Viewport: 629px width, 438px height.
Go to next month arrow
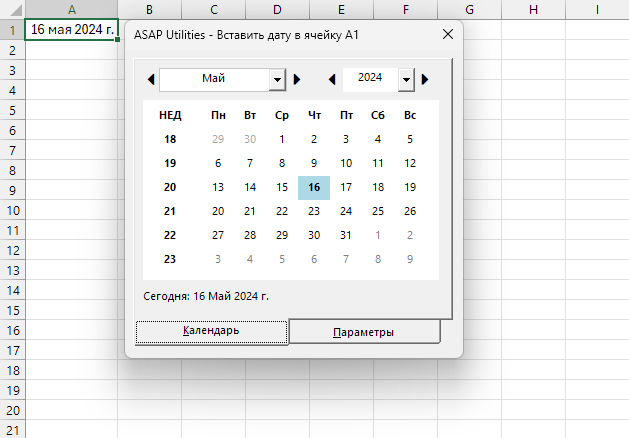tap(297, 79)
